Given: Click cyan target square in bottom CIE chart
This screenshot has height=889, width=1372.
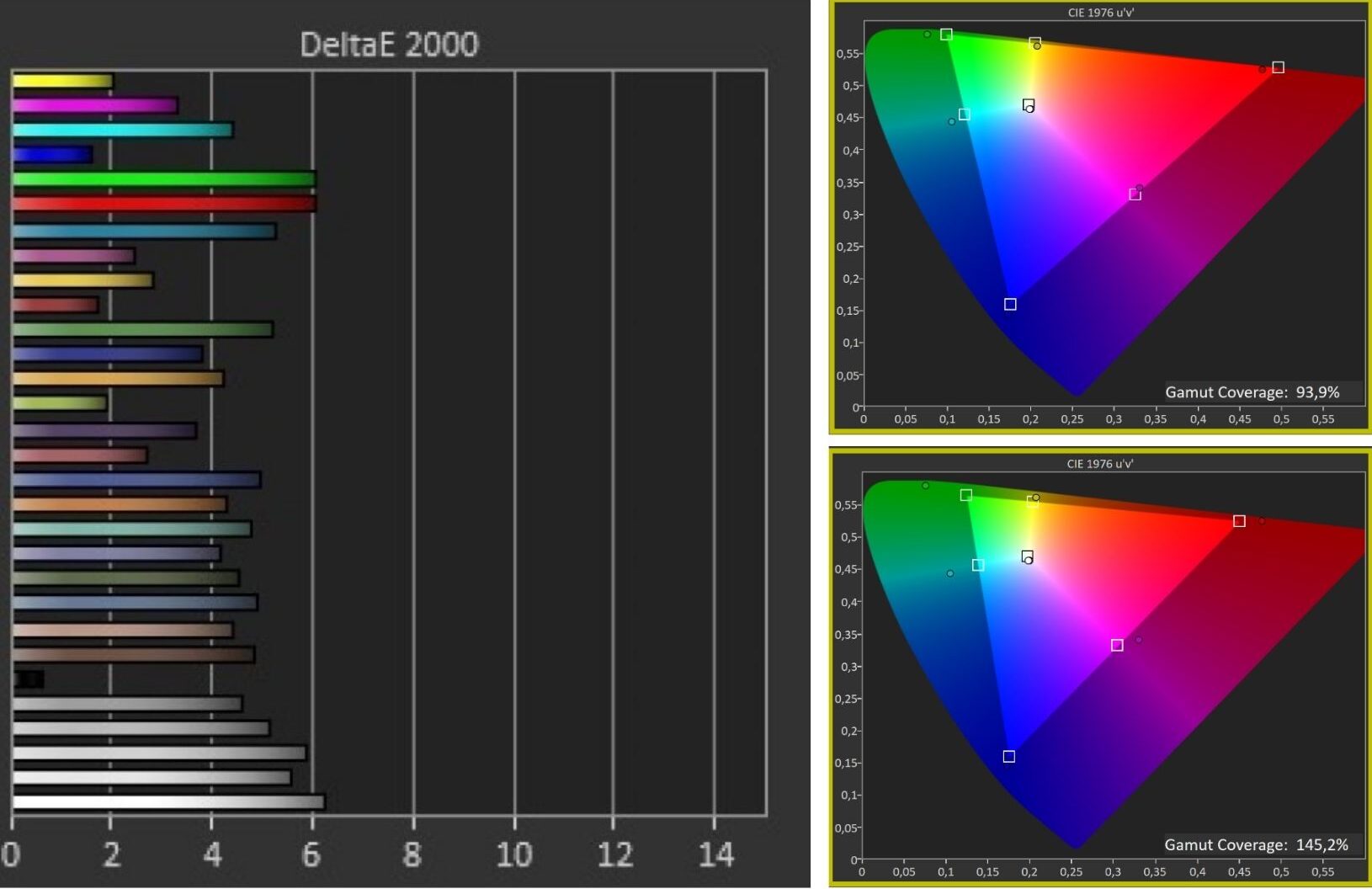Looking at the screenshot, I should 977,566.
